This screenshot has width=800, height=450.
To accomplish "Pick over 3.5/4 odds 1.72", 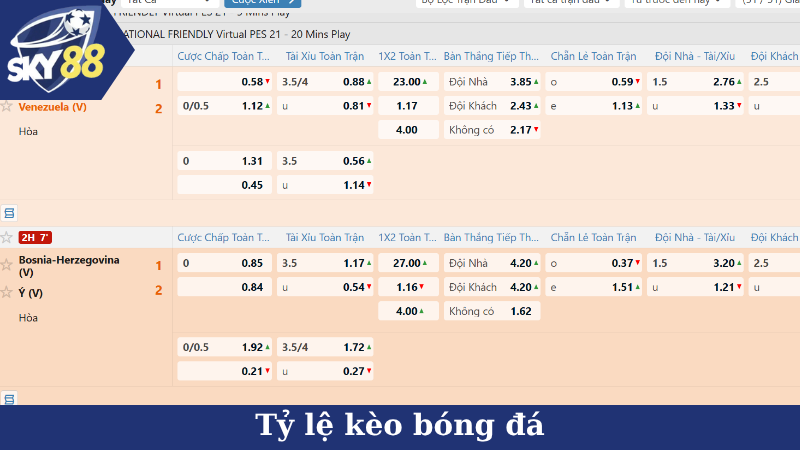I will tap(325, 347).
